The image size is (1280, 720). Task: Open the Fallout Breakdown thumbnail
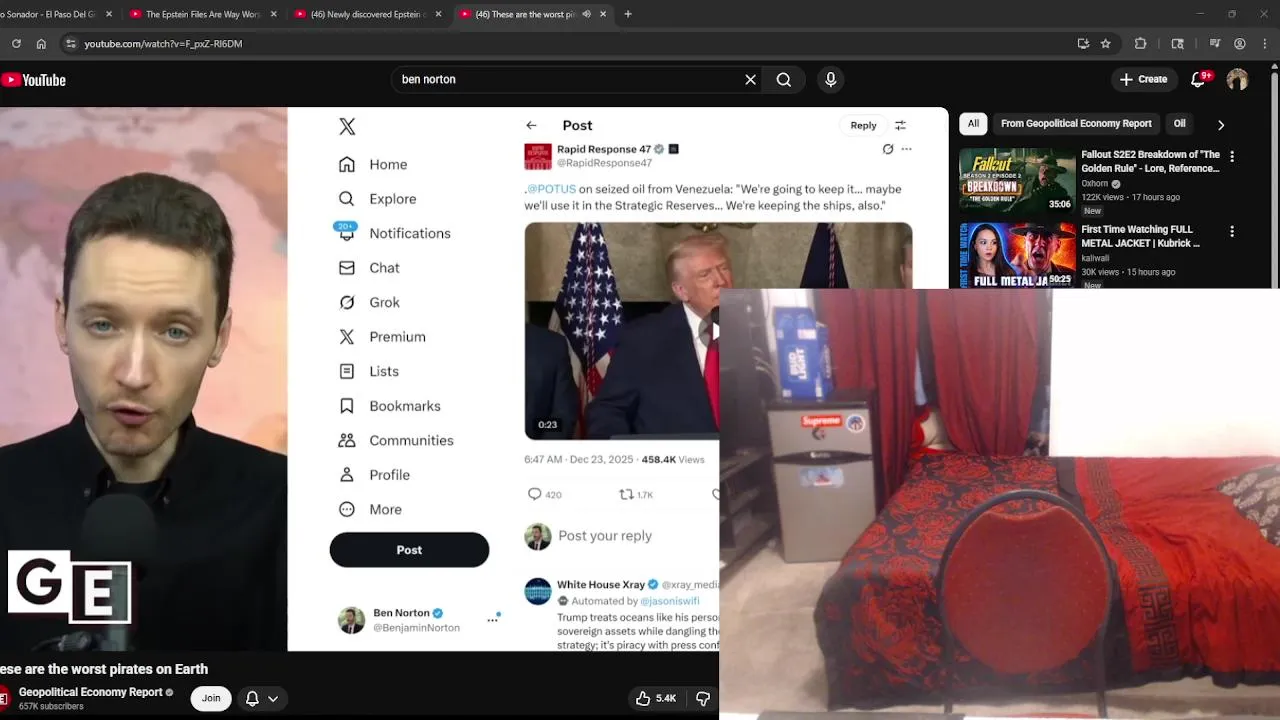tap(1017, 180)
